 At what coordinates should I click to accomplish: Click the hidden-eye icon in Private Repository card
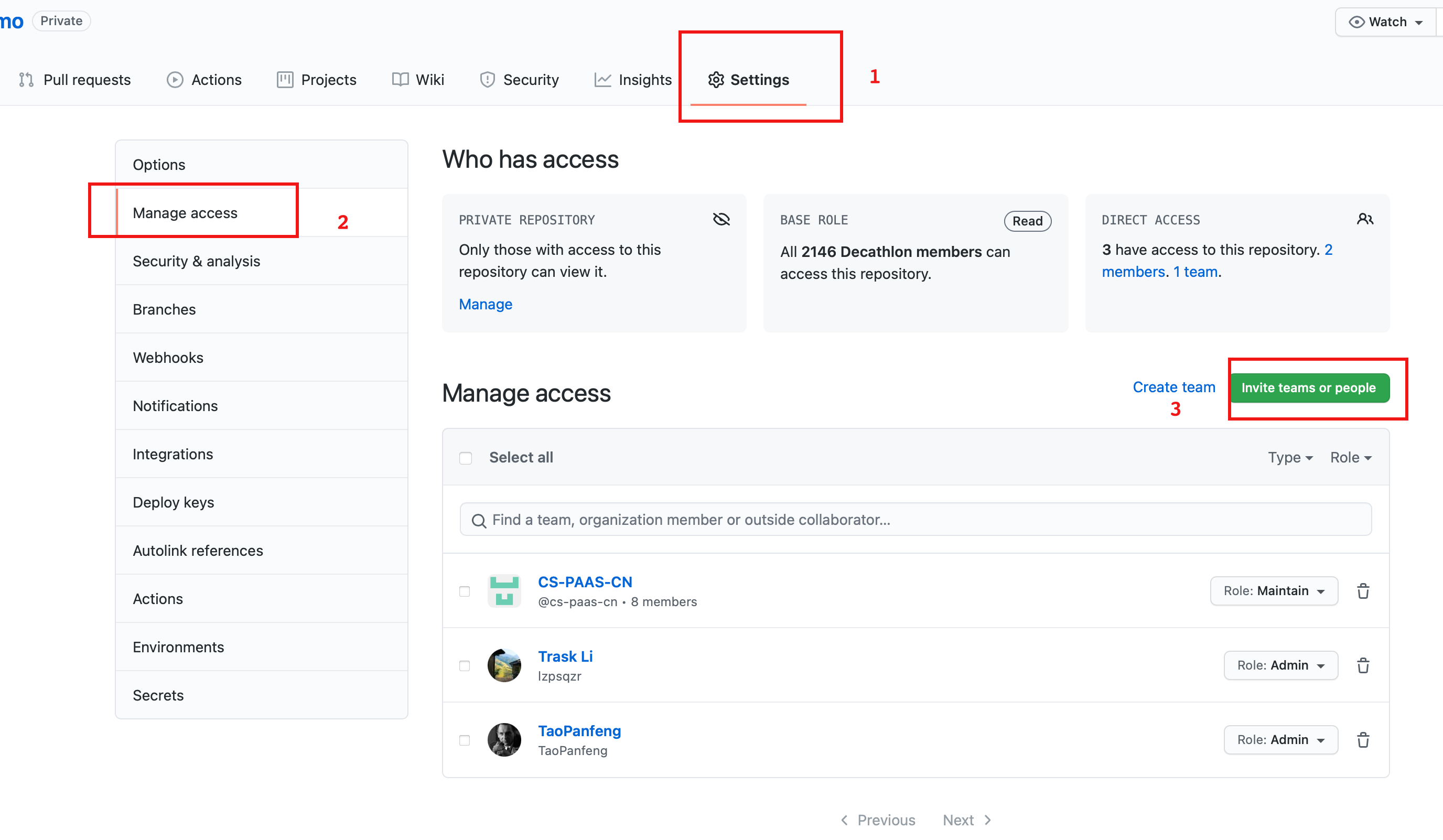tap(721, 219)
